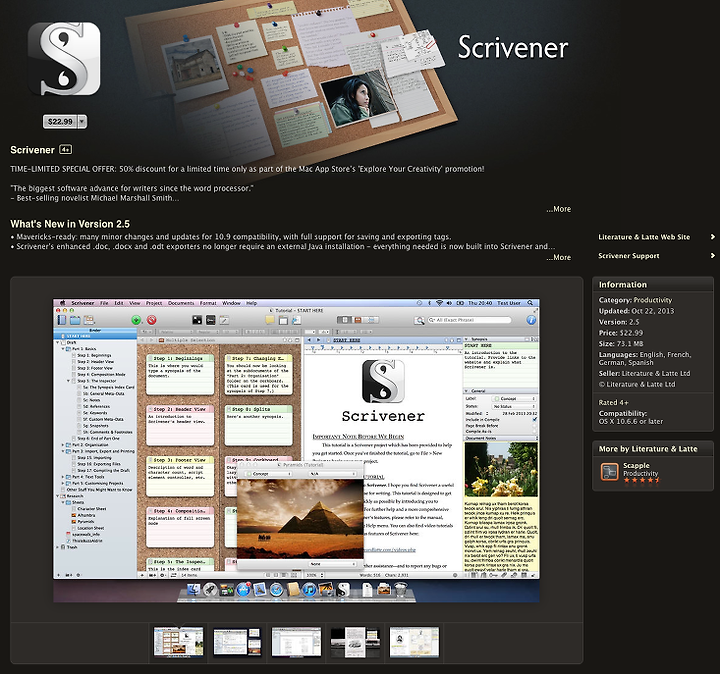Open the View menu in Scrivener screenshot
The image size is (720, 674).
135,303
